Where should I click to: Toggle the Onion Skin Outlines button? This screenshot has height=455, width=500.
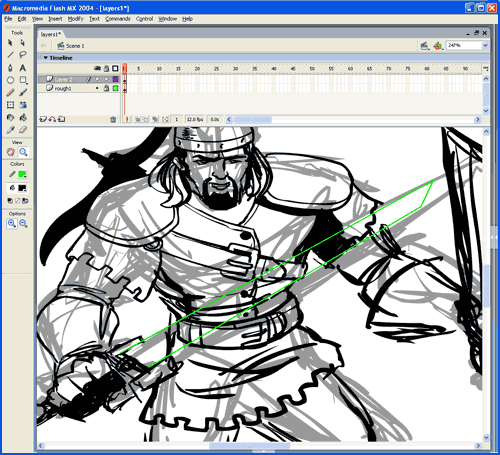(146, 119)
